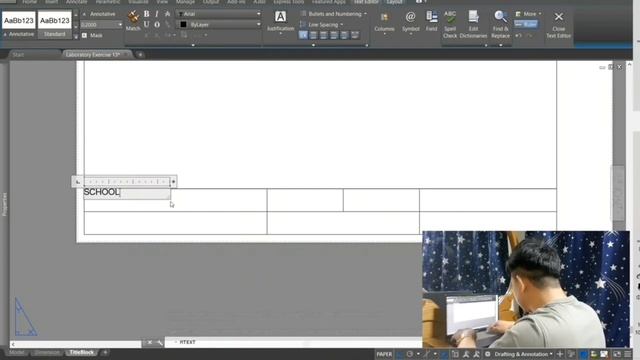Toggle underline text formatting
The width and height of the screenshot is (640, 360).
point(147,24)
